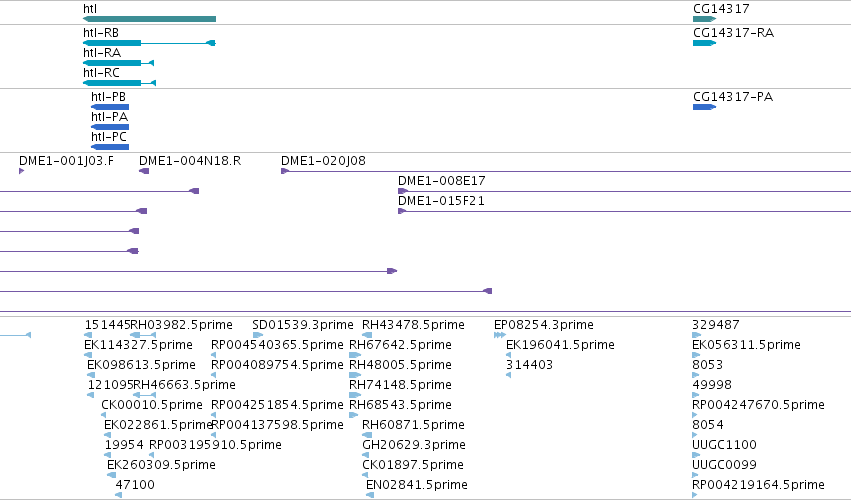Click the htl-RB transcript feature
Image resolution: width=851 pixels, height=500 pixels.
[x=149, y=43]
